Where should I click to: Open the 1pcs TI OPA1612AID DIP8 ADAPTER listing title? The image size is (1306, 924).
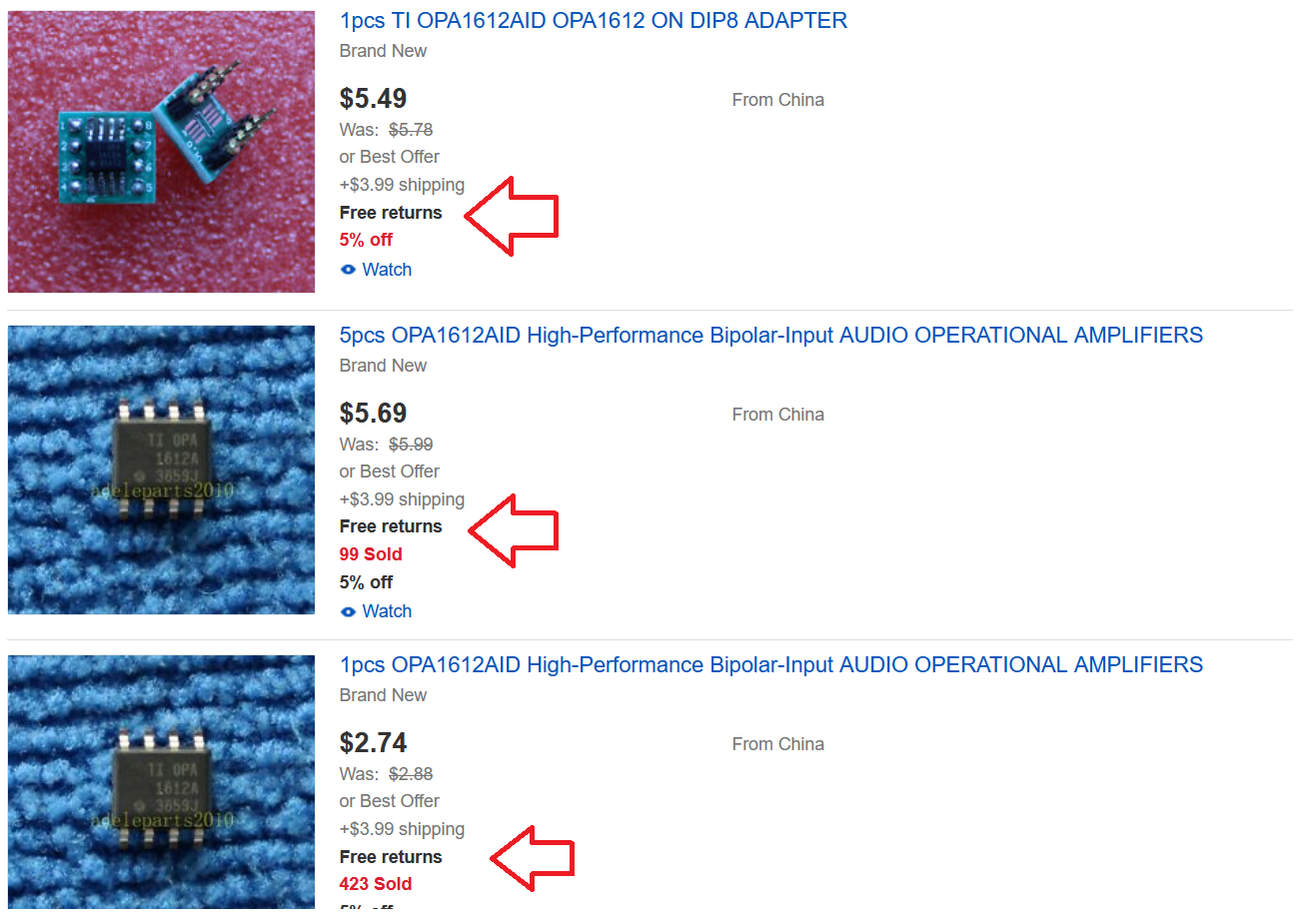pyautogui.click(x=594, y=21)
